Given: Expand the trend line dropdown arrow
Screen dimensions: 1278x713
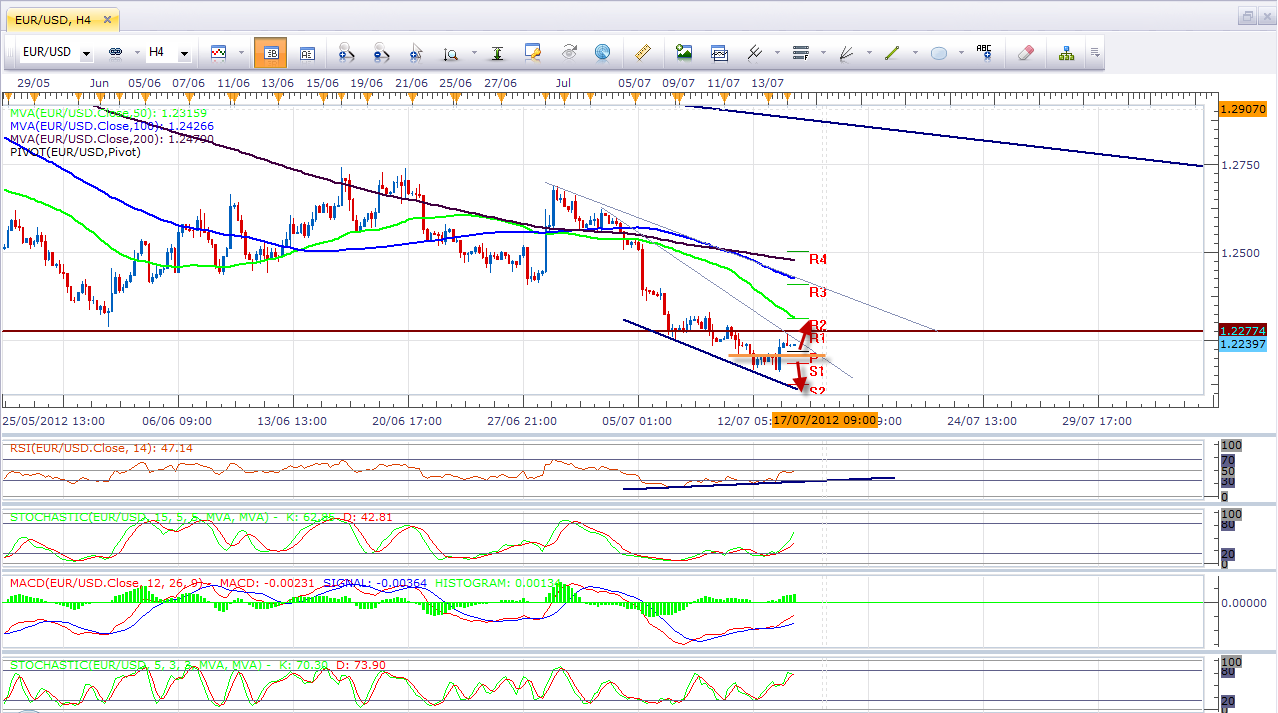Looking at the screenshot, I should (914, 53).
